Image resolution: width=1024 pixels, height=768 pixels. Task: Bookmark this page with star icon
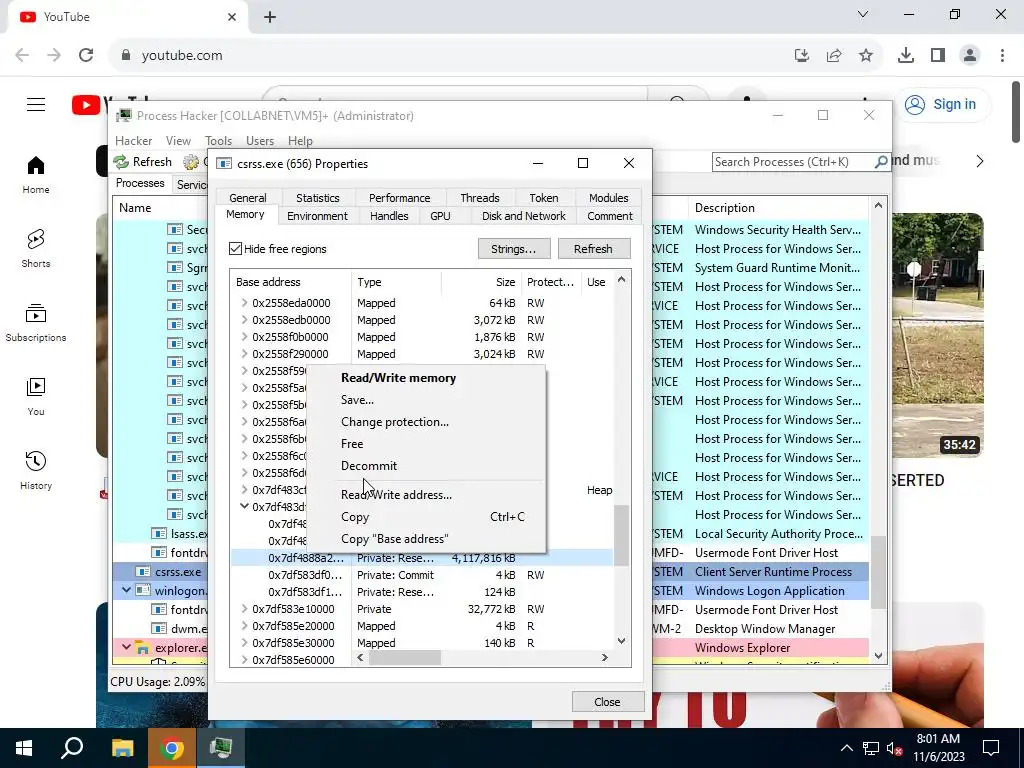click(x=866, y=56)
